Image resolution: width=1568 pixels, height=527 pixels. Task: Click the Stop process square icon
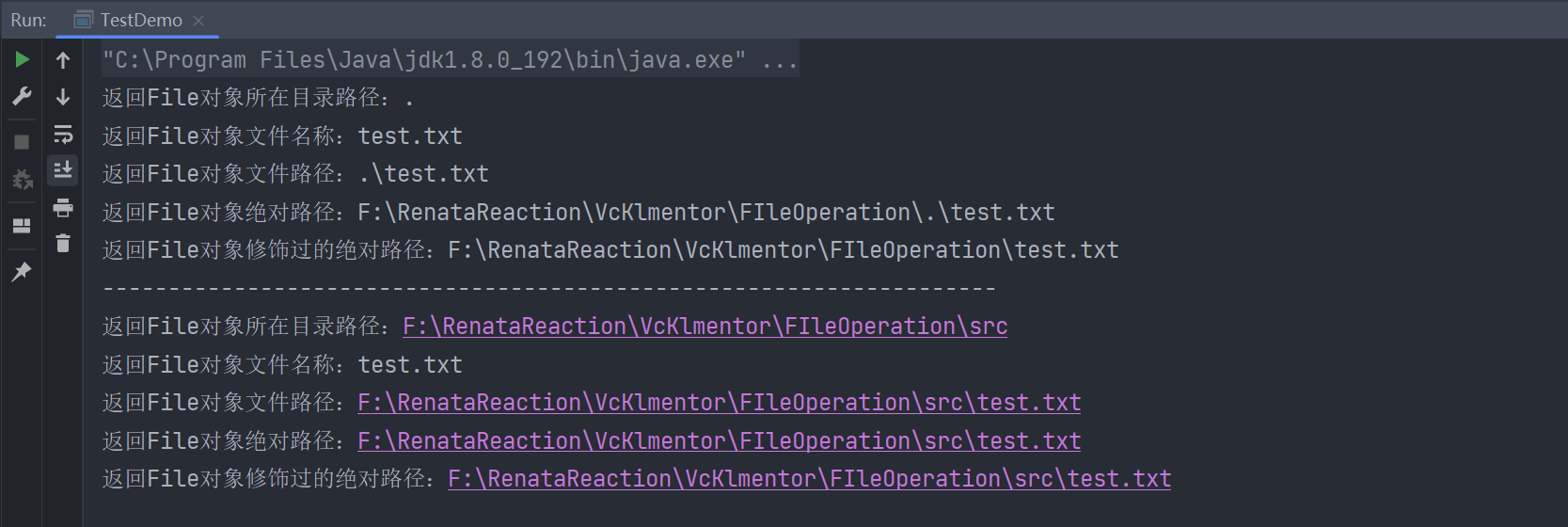(22, 142)
